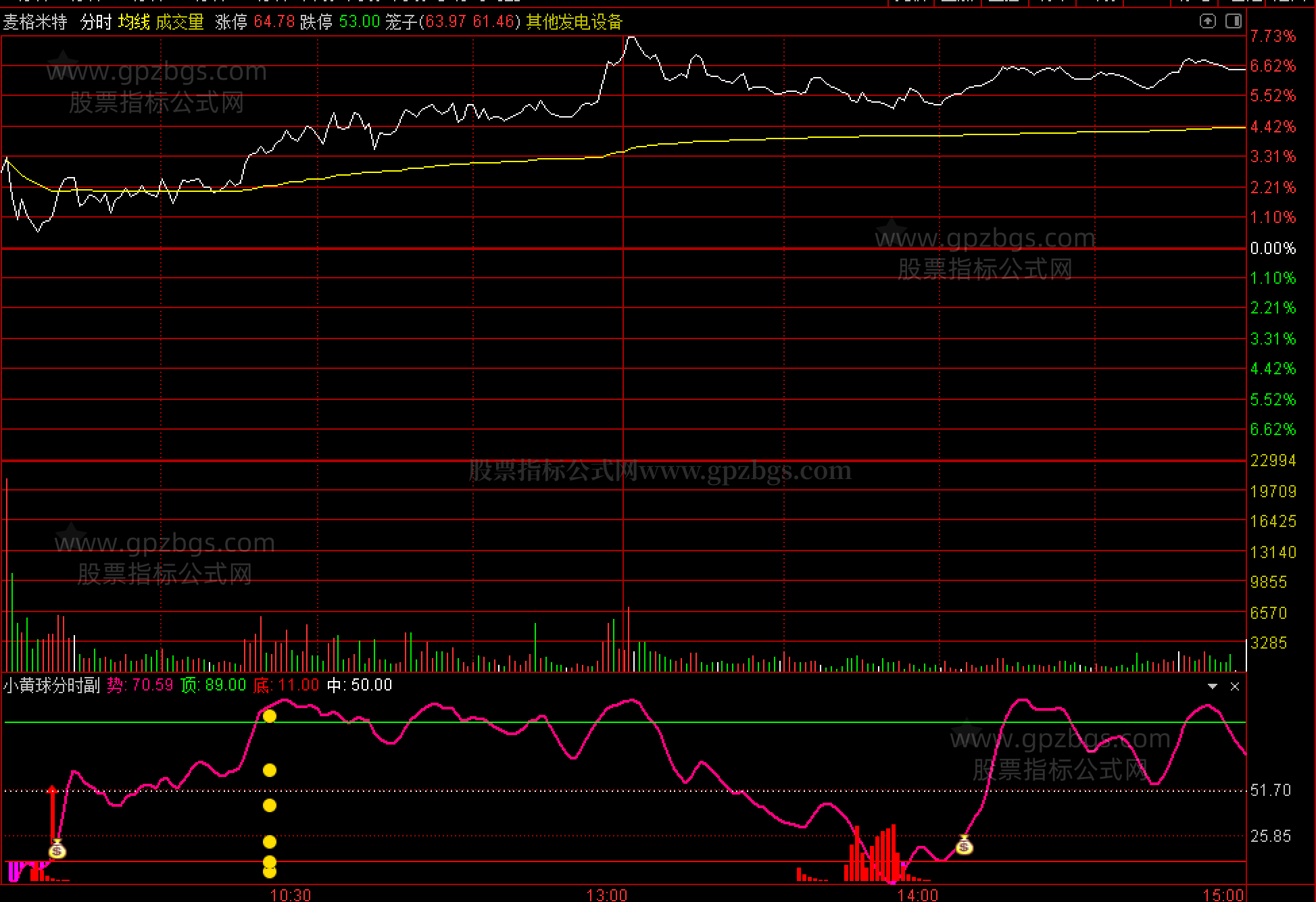Click the 笼子 price range label
This screenshot has height=902, width=1316.
tap(401, 22)
